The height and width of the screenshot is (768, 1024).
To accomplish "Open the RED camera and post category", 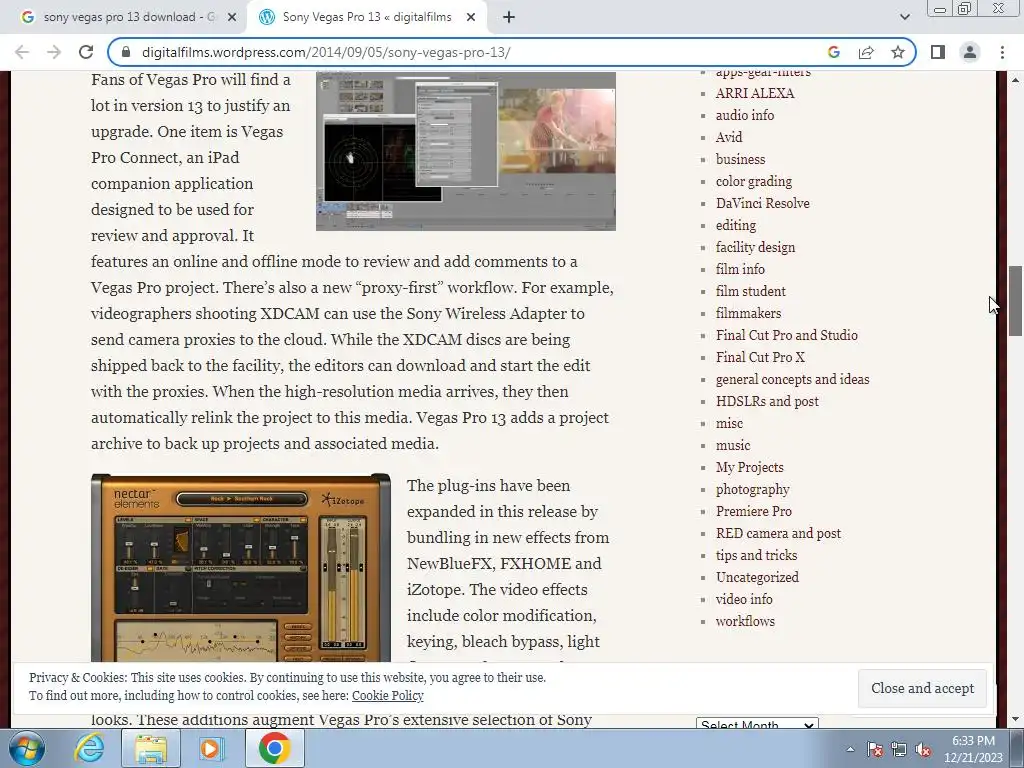I will click(x=778, y=533).
